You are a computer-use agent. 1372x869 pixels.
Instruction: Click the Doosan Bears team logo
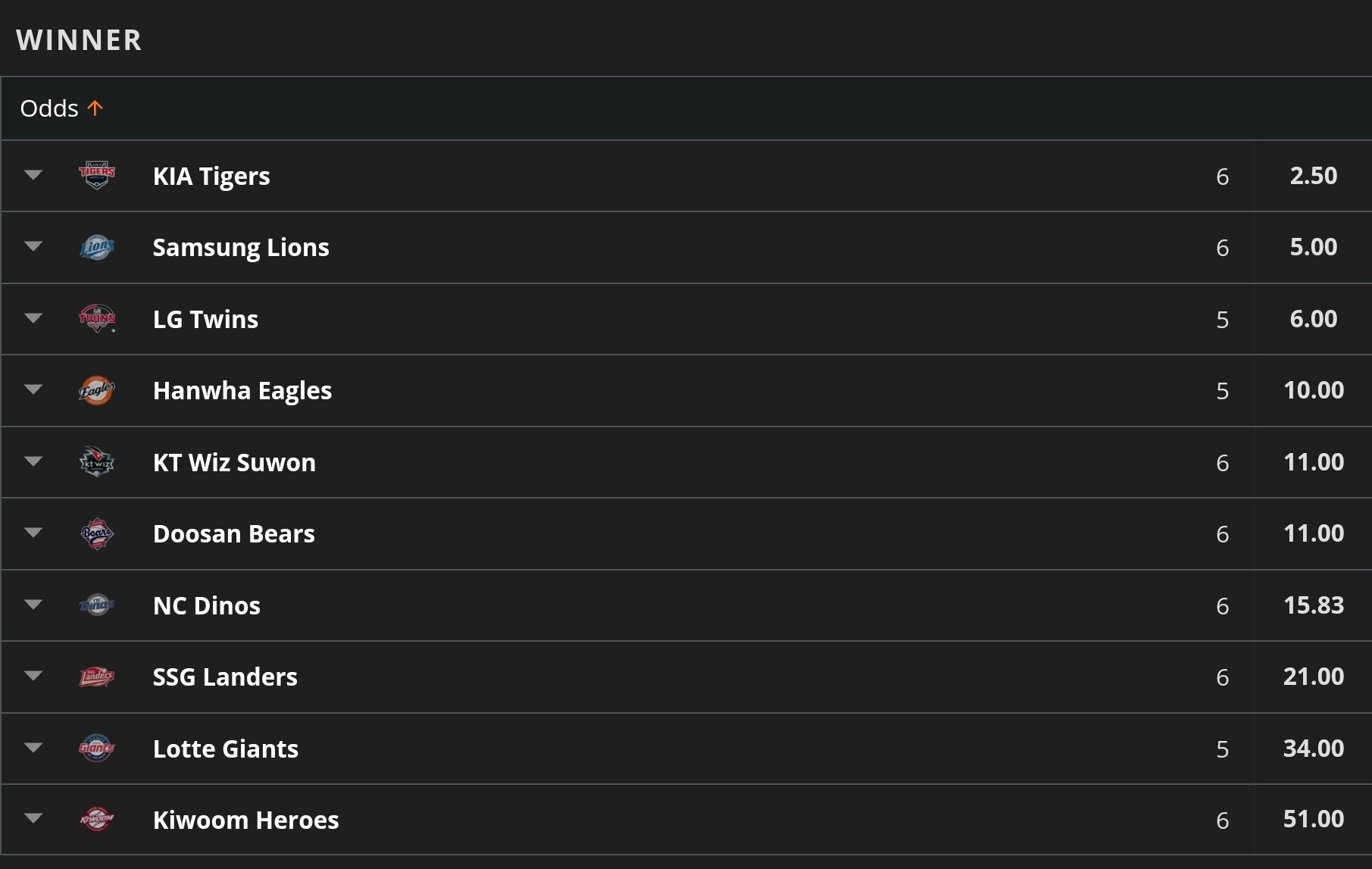97,533
